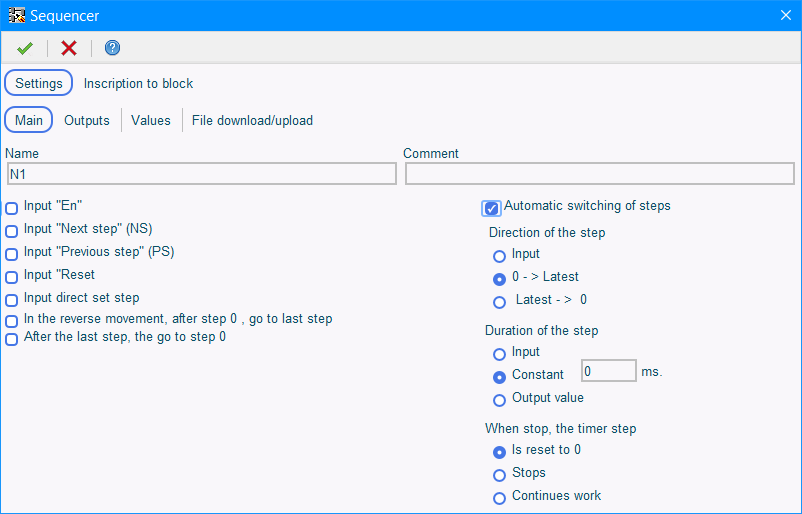Enable Input "Previous step" (PS) option

(11, 254)
